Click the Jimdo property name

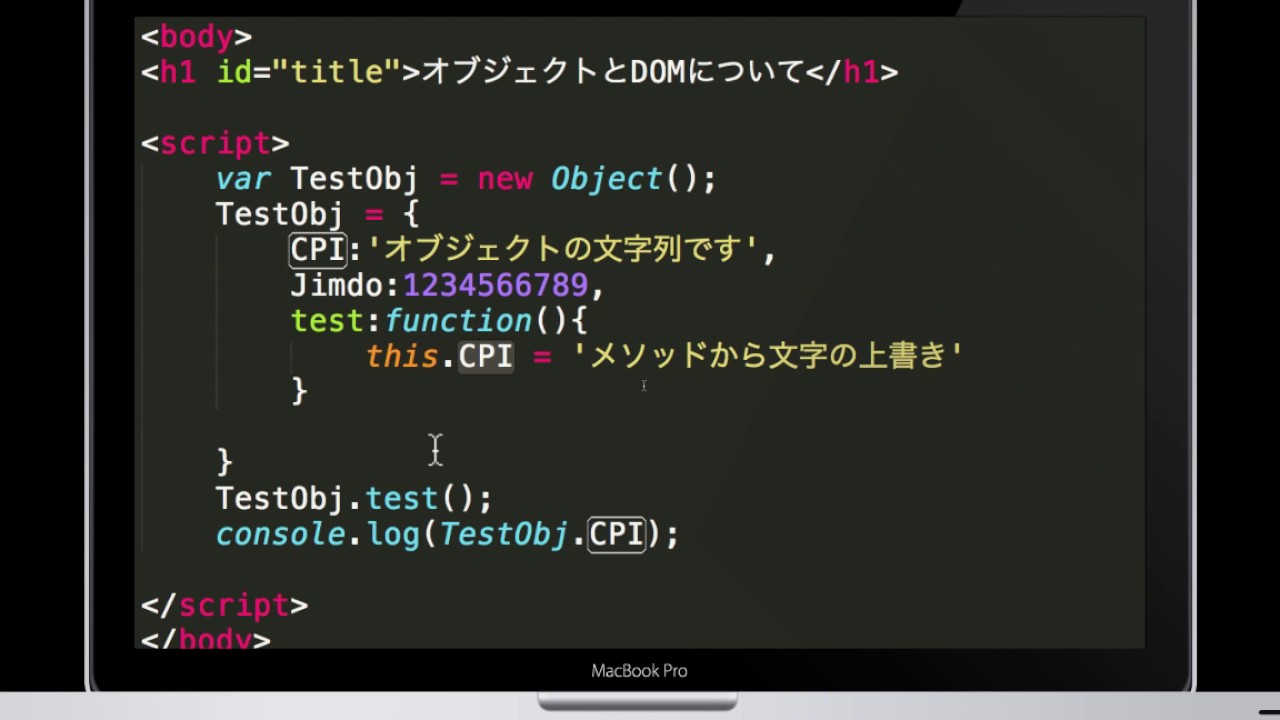click(337, 286)
